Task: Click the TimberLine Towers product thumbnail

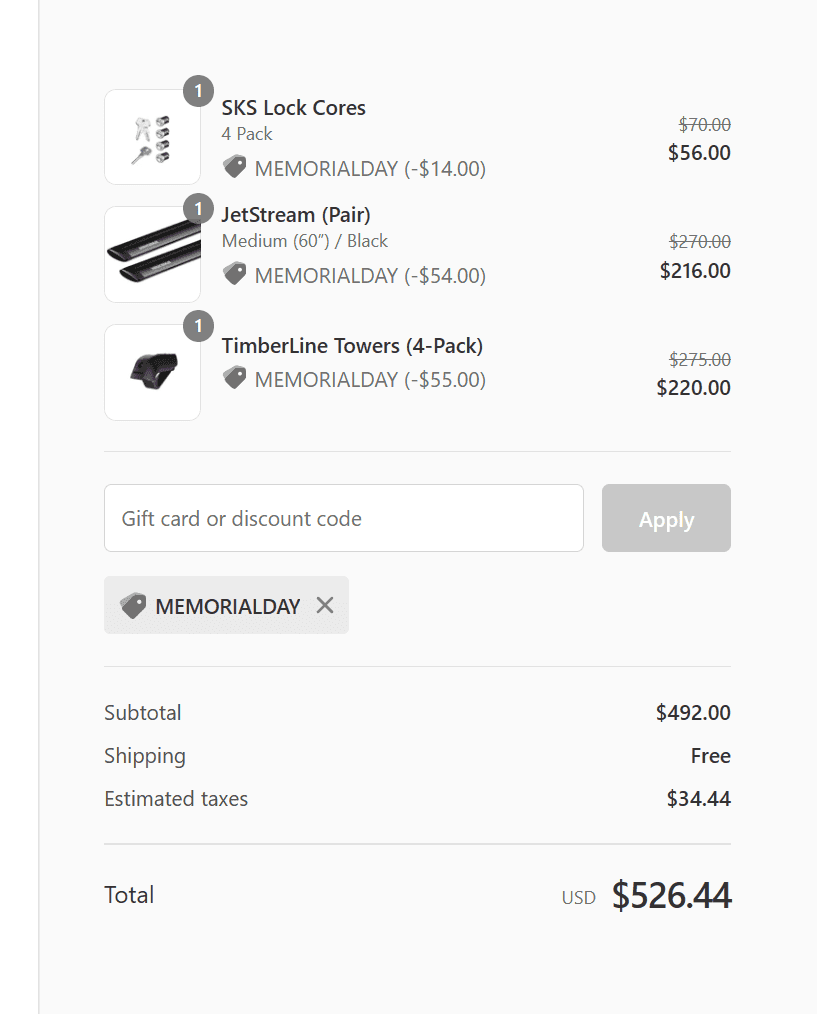Action: coord(152,372)
